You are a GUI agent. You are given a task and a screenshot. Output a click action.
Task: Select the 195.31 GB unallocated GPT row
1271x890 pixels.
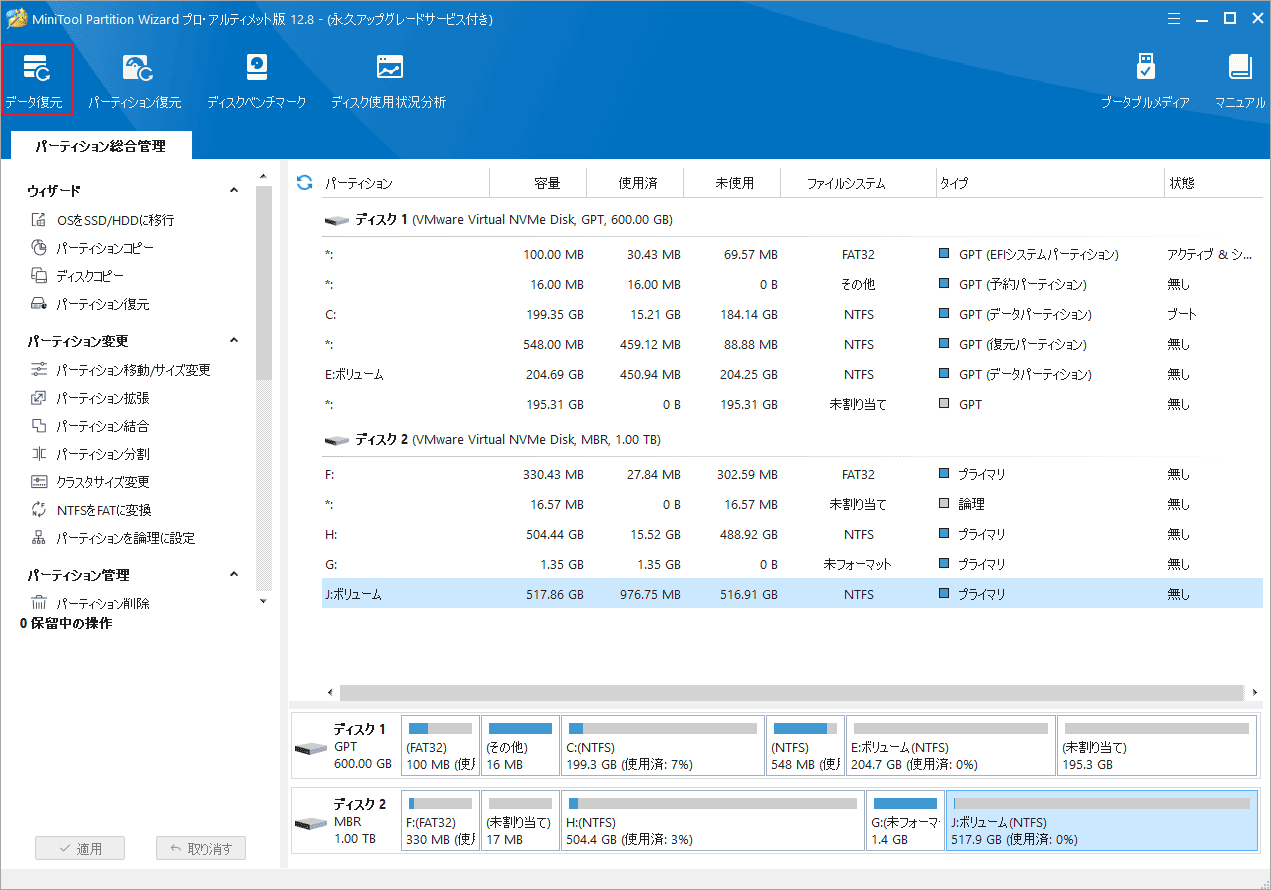coord(792,404)
